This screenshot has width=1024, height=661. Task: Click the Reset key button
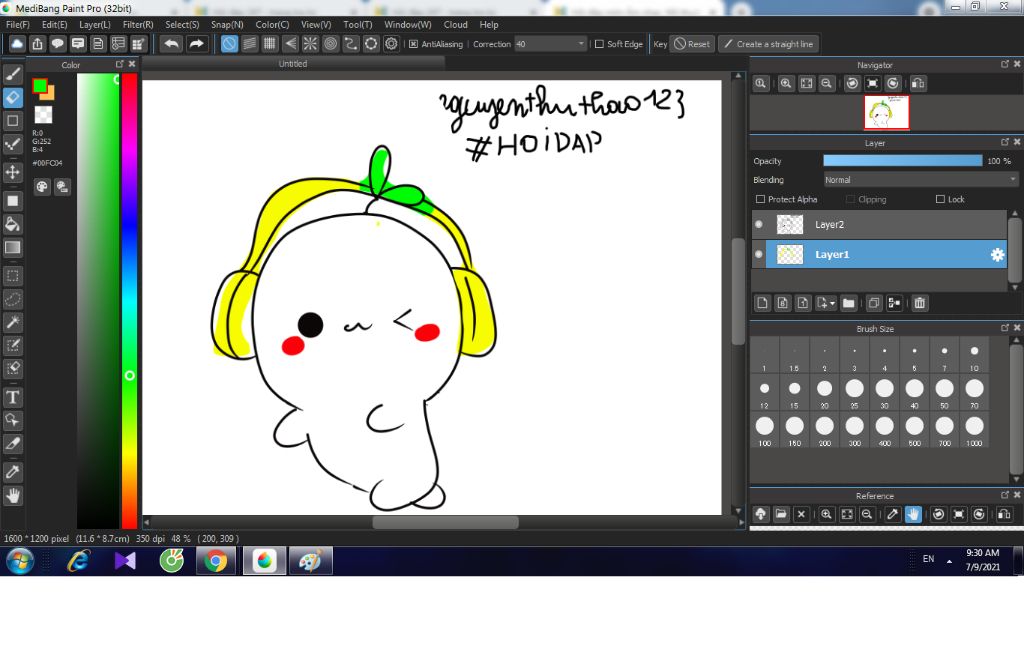point(692,44)
